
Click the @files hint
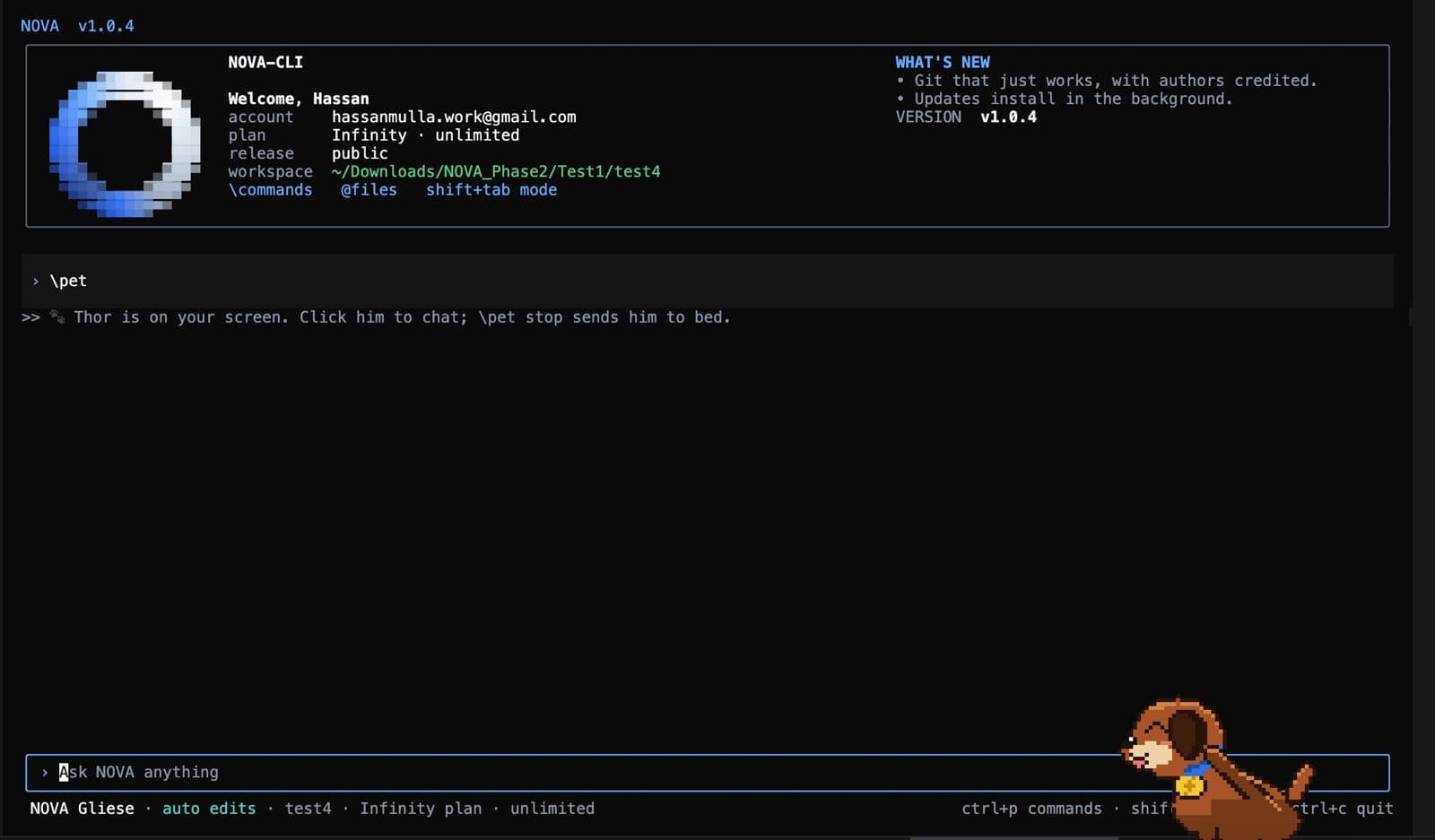[x=369, y=190]
